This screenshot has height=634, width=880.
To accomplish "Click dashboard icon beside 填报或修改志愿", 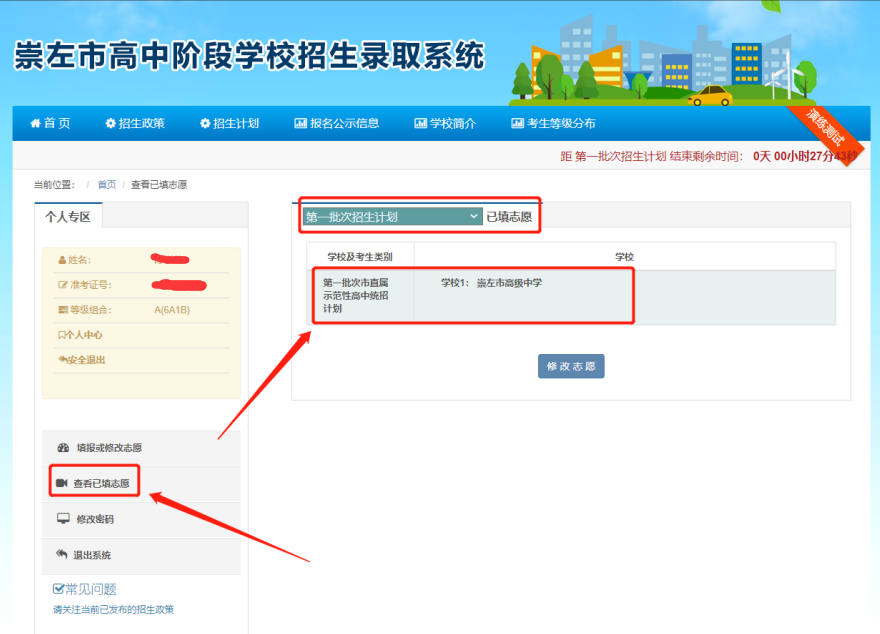I will coord(63,448).
